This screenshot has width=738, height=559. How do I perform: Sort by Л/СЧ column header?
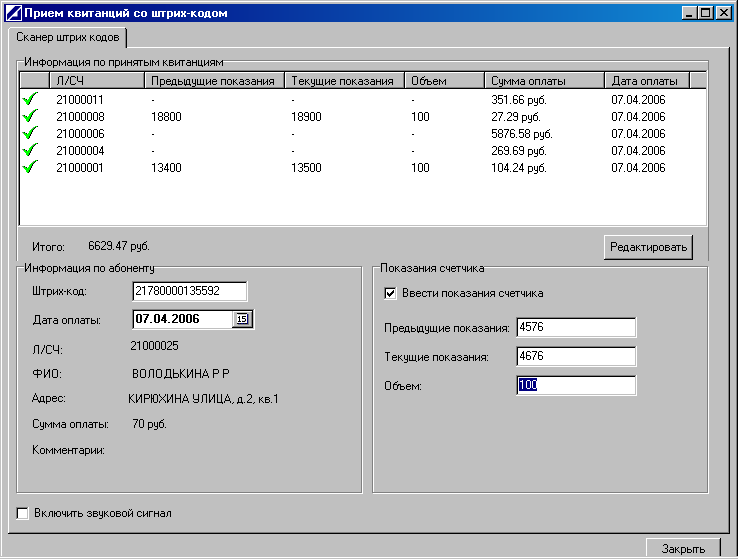click(96, 81)
